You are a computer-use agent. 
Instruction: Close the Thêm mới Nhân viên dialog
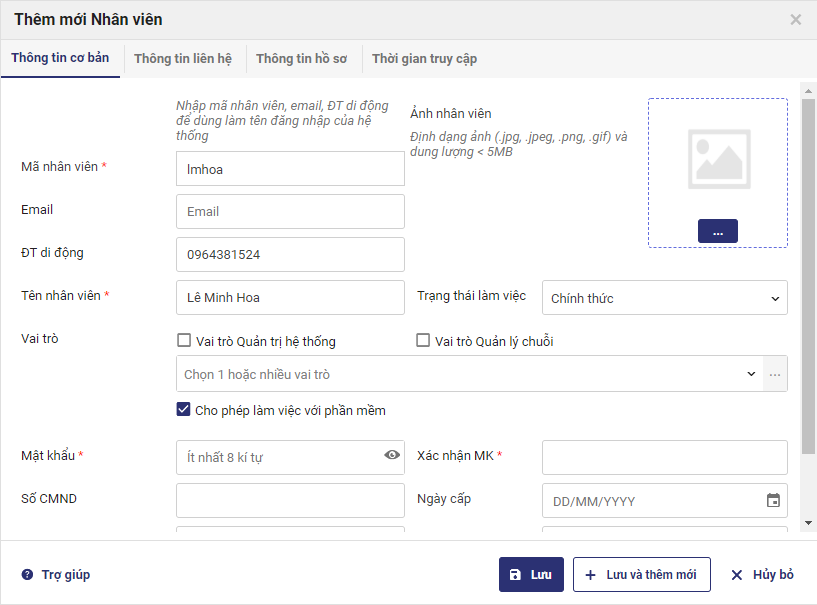pyautogui.click(x=796, y=19)
